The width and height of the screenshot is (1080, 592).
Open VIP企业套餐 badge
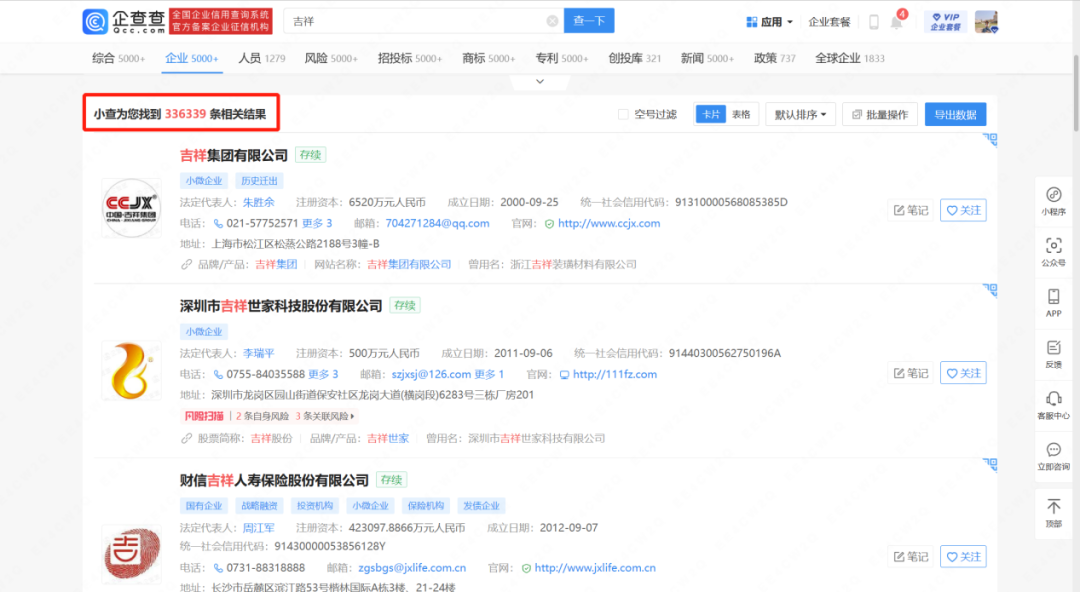click(945, 21)
